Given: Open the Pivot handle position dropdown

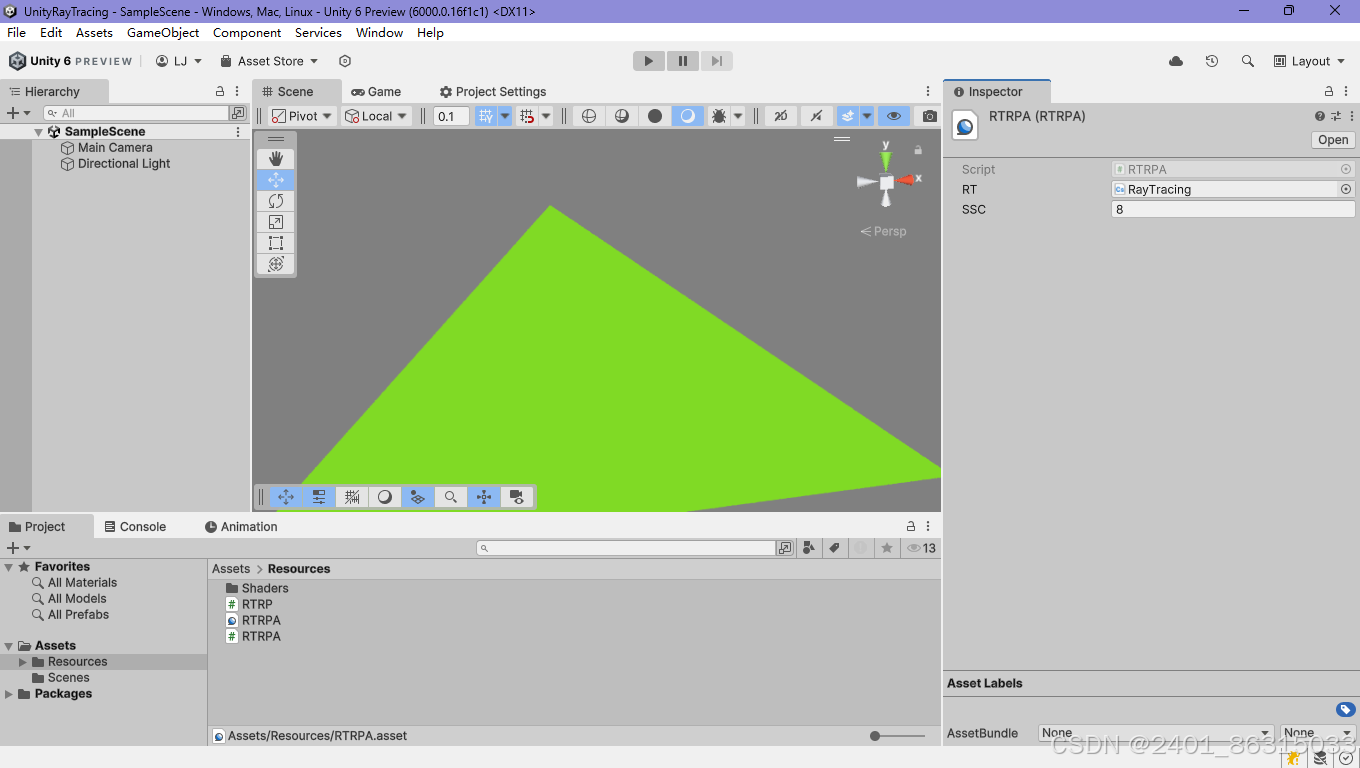Looking at the screenshot, I should pos(301,116).
